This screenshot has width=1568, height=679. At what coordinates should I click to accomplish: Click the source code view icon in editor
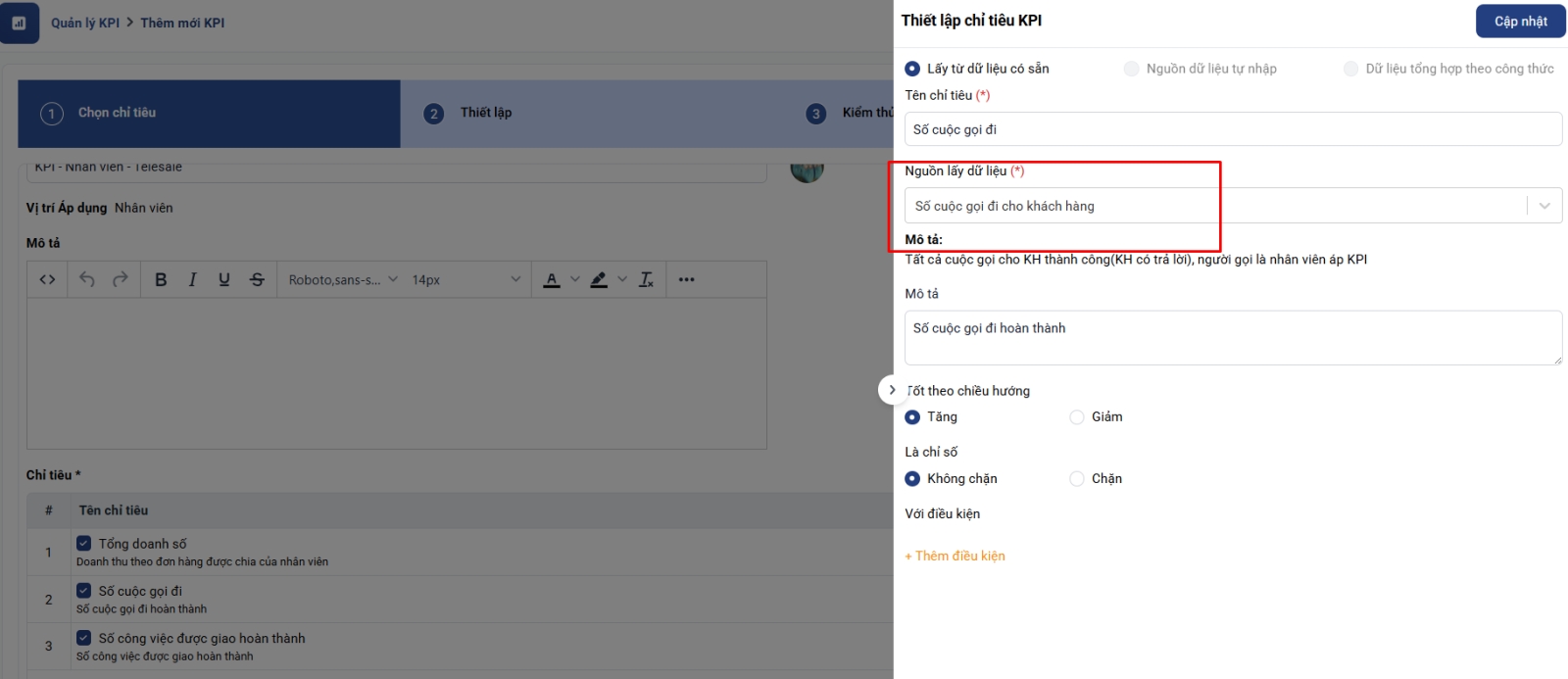point(47,280)
